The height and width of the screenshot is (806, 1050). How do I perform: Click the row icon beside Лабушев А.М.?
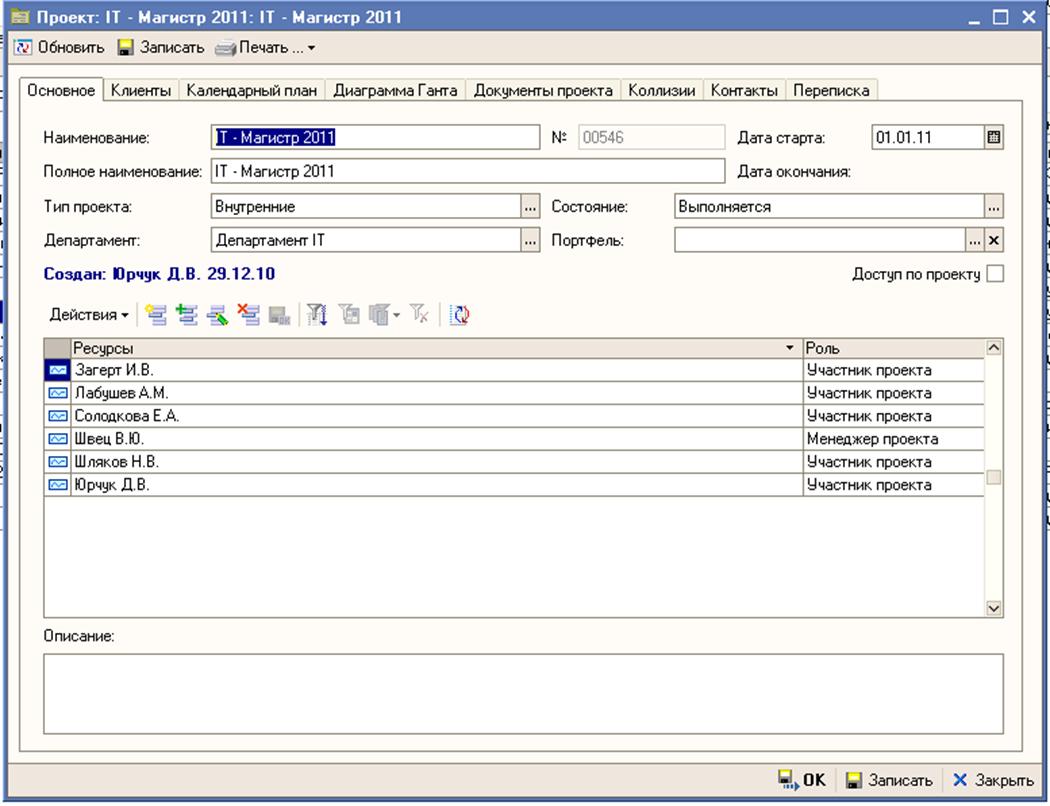click(x=58, y=393)
